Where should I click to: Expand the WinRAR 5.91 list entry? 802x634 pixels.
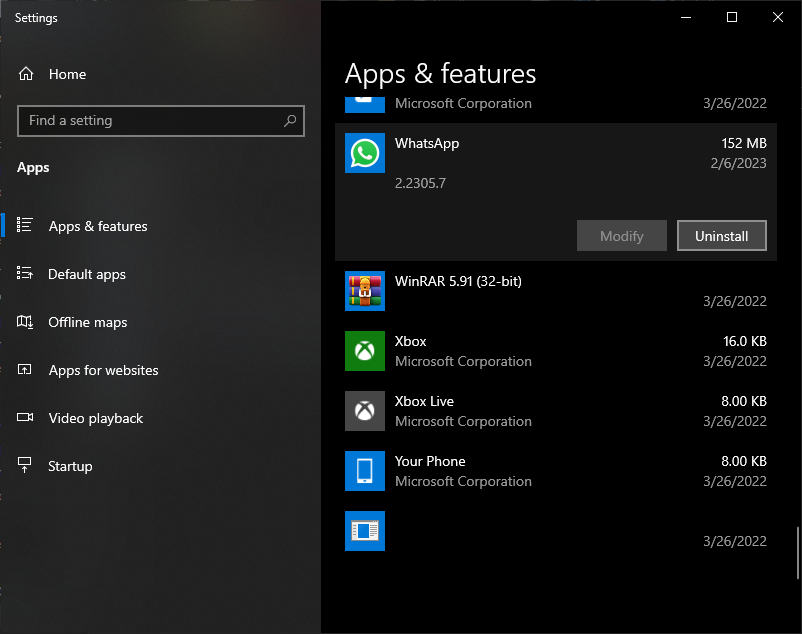point(555,291)
